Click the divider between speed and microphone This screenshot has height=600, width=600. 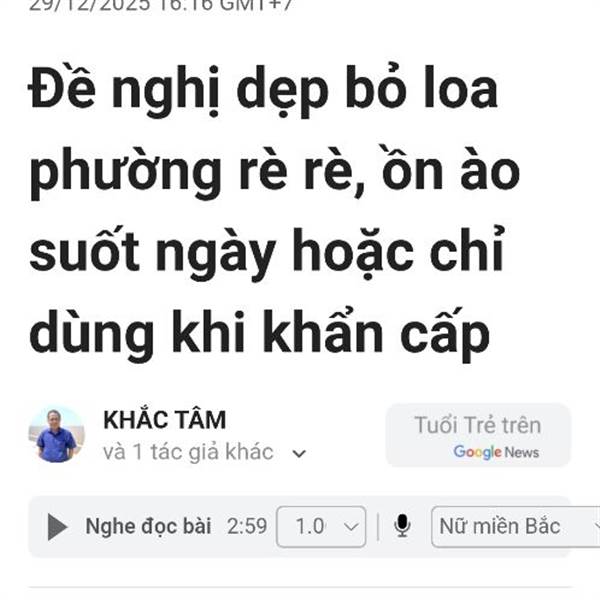tap(378, 527)
